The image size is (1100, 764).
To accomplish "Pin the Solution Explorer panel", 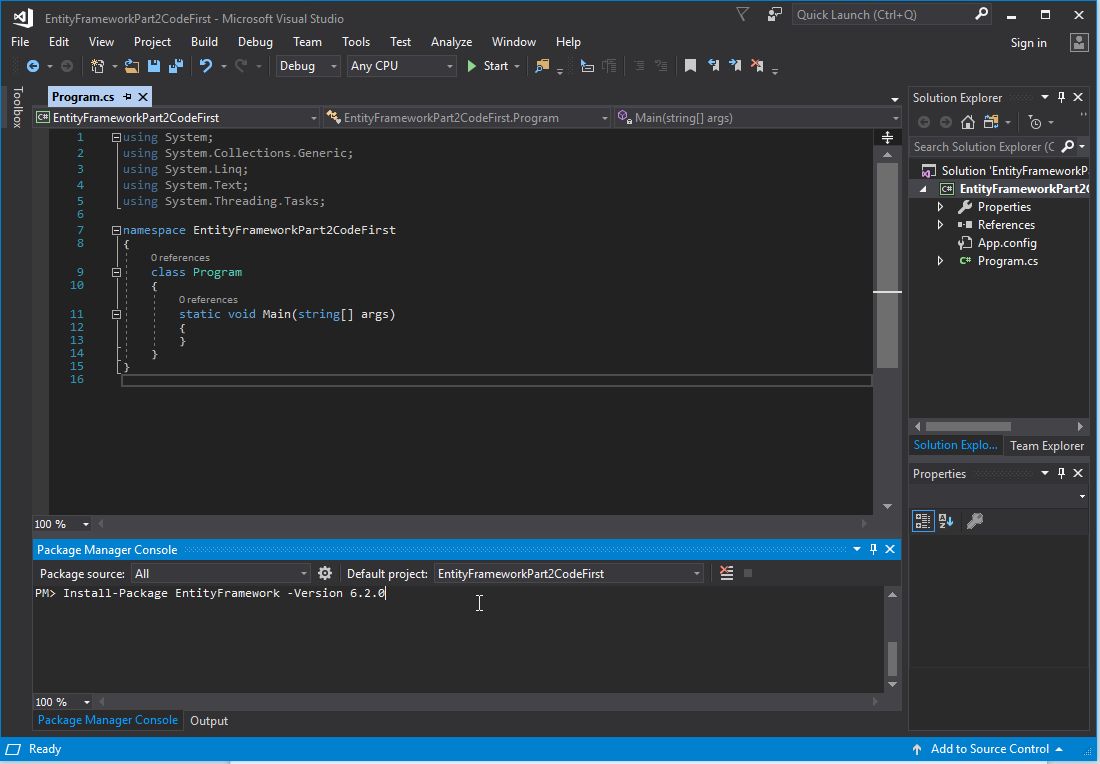I will (1061, 97).
